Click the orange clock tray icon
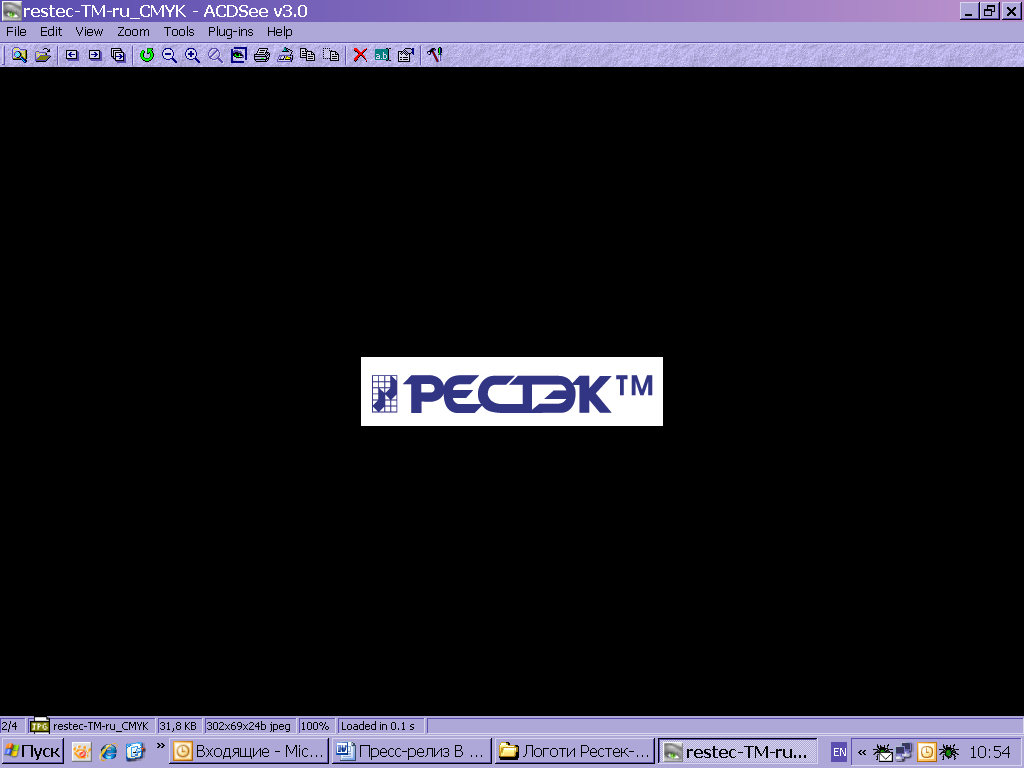This screenshot has height=768, width=1024. (927, 752)
